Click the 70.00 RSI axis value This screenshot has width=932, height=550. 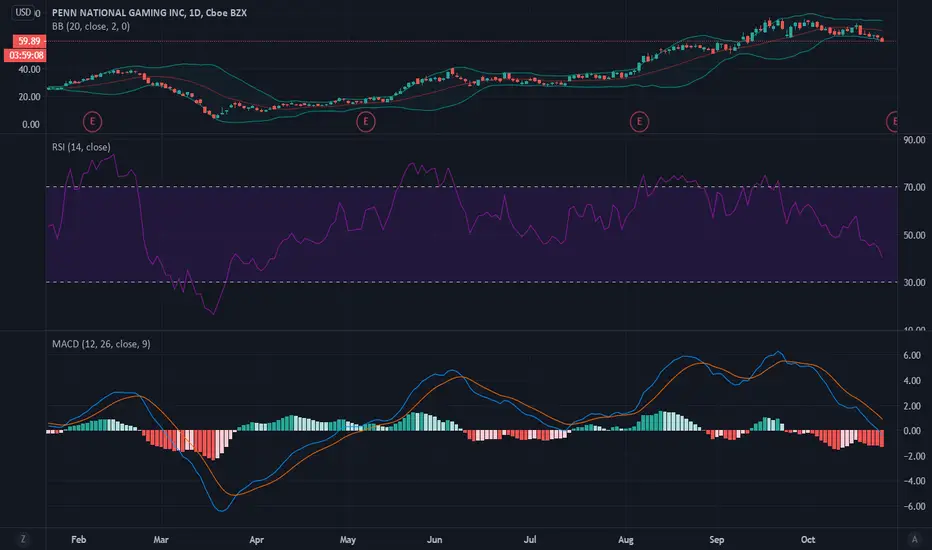[914, 187]
